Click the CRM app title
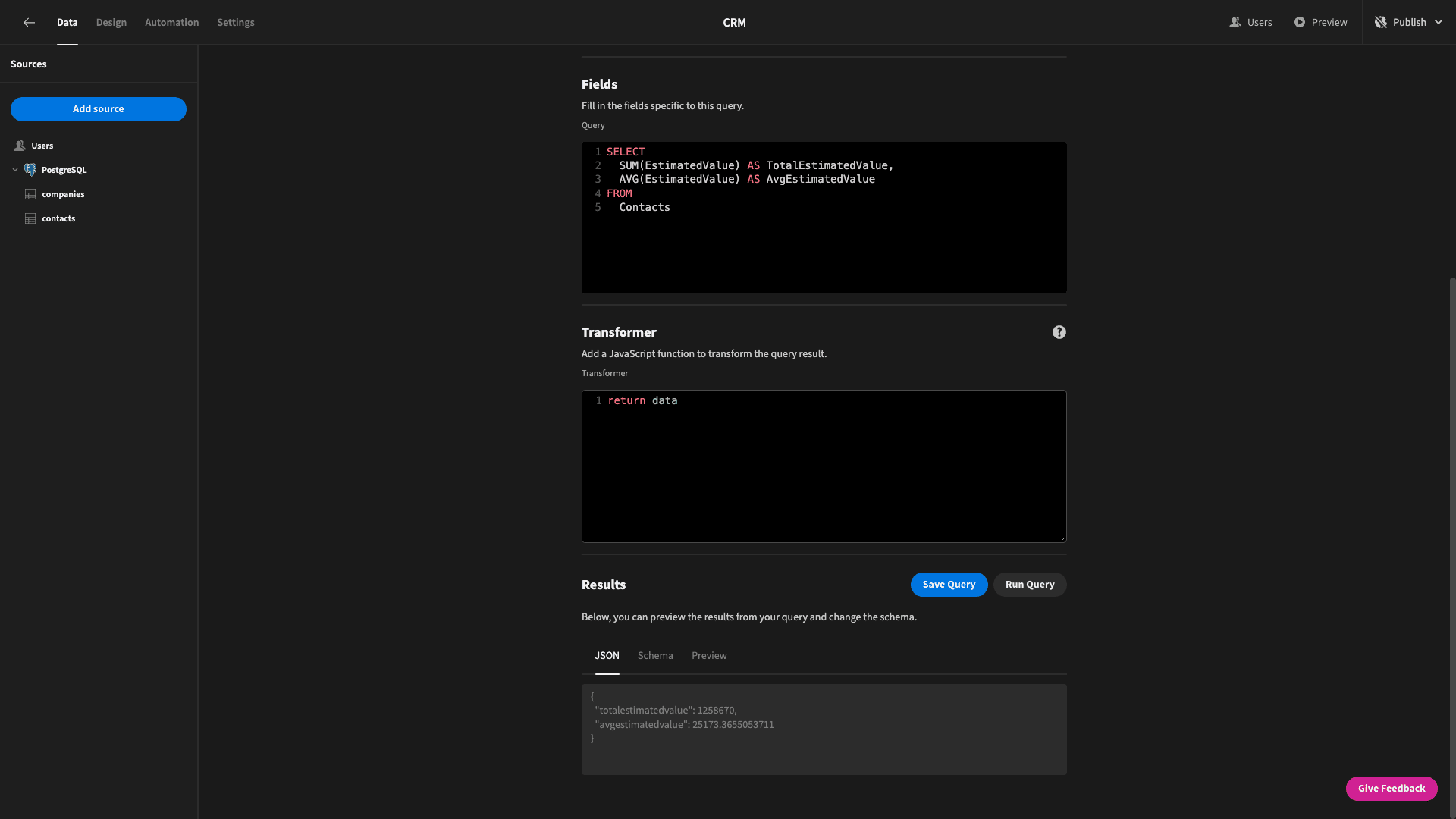 (734, 23)
